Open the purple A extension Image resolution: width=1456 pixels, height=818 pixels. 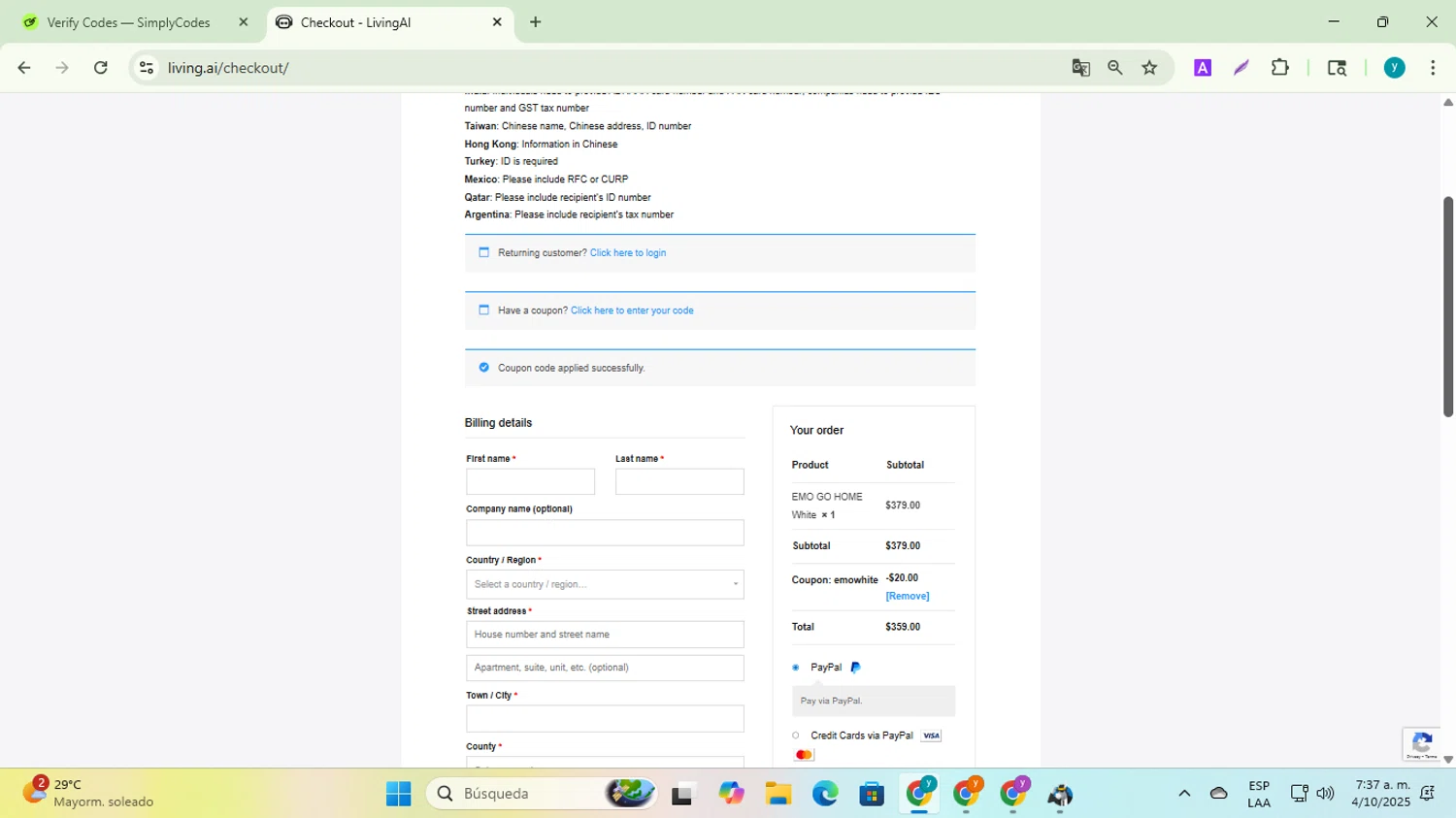point(1203,68)
